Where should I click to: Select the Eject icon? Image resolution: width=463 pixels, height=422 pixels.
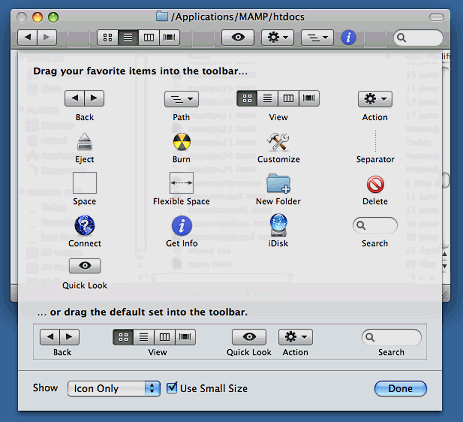[84, 142]
